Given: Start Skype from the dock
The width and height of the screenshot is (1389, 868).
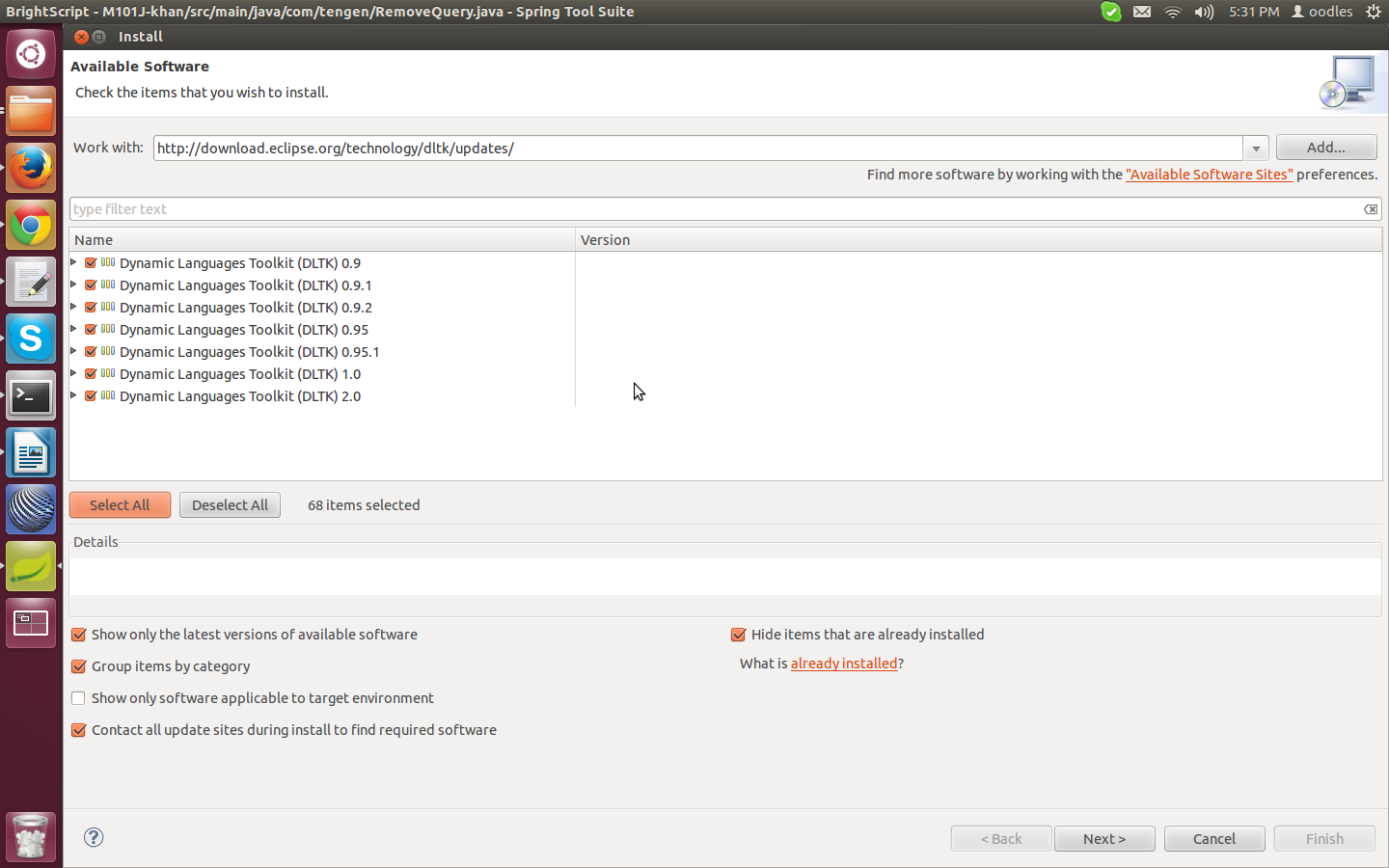Looking at the screenshot, I should 31,339.
